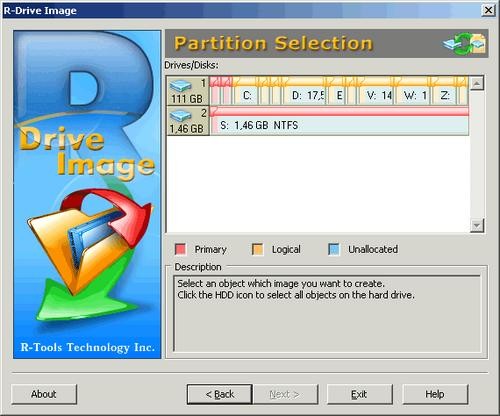This screenshot has height=416, width=500.
Task: Click the blue Unallocated legend swatch
Action: [x=334, y=249]
